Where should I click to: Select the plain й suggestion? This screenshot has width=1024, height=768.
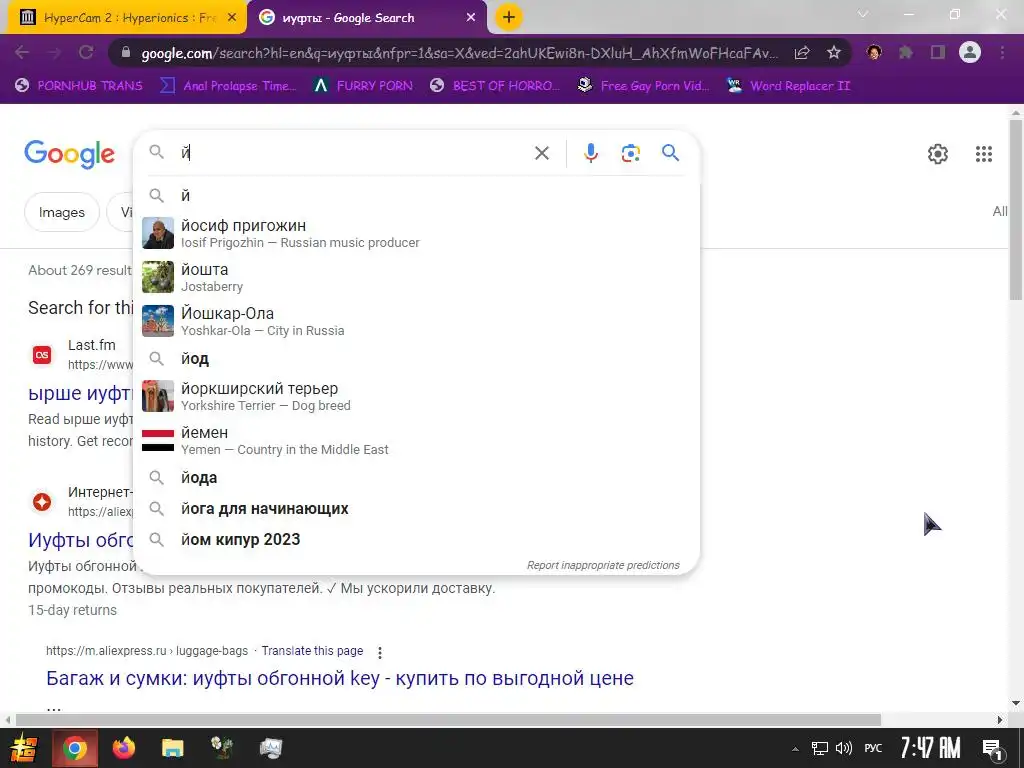click(416, 195)
